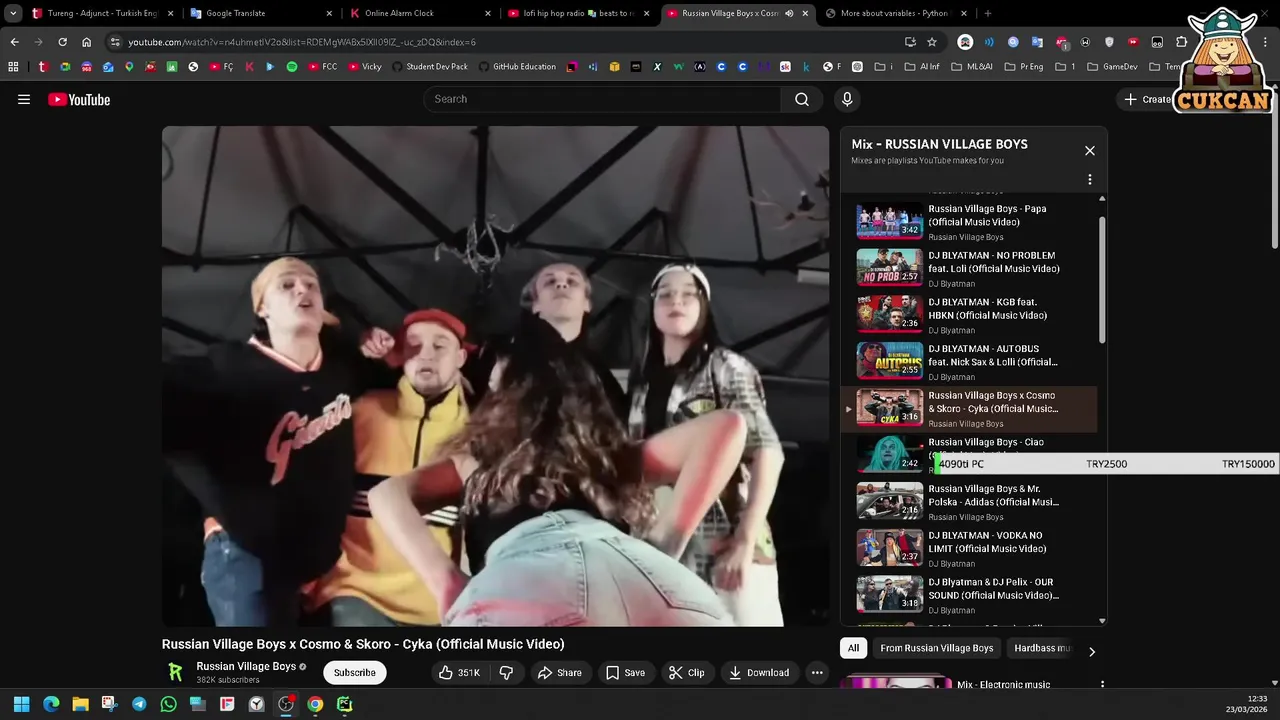Close the Mix playlist panel
This screenshot has width=1280, height=720.
tap(1090, 151)
